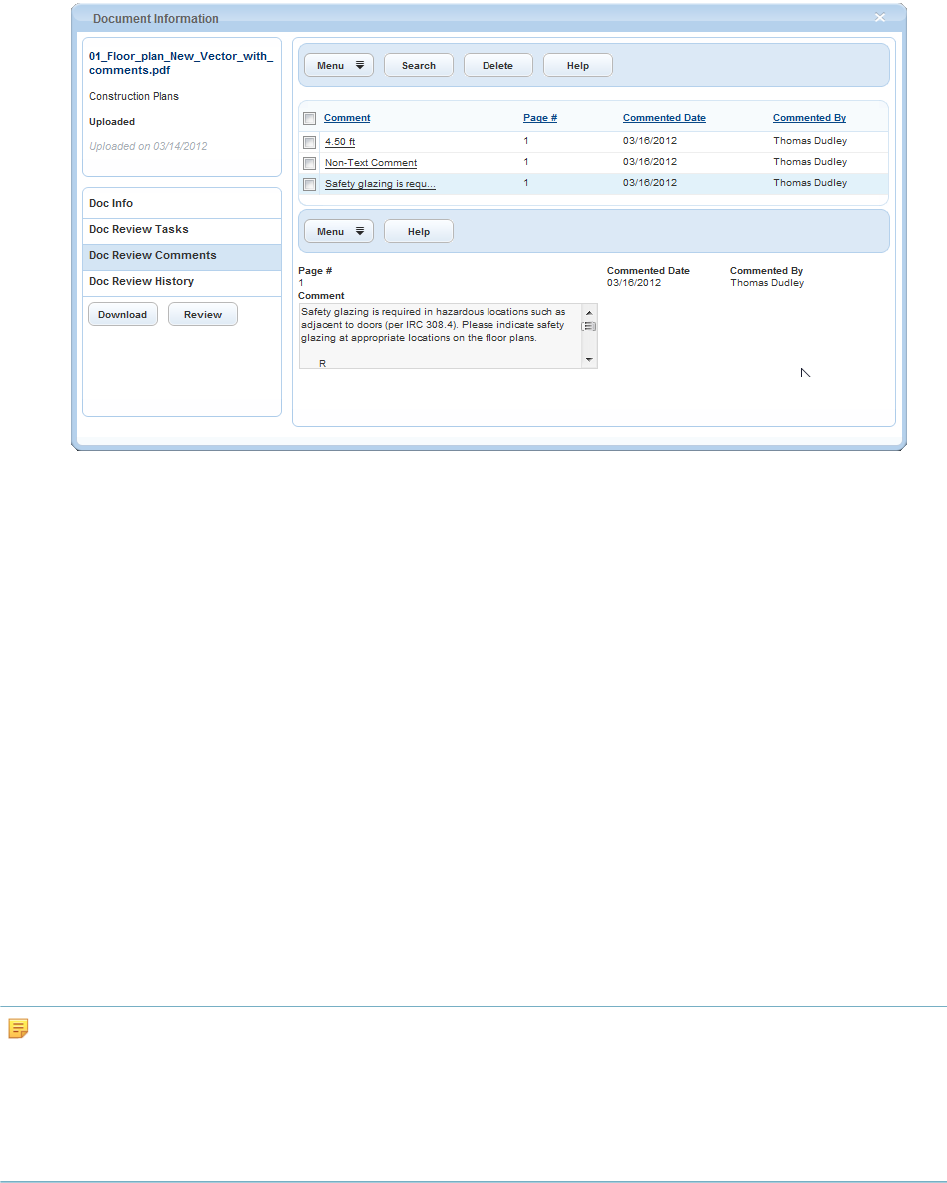Click comment box scroll up arrow
This screenshot has height=1183, width=947.
(589, 312)
